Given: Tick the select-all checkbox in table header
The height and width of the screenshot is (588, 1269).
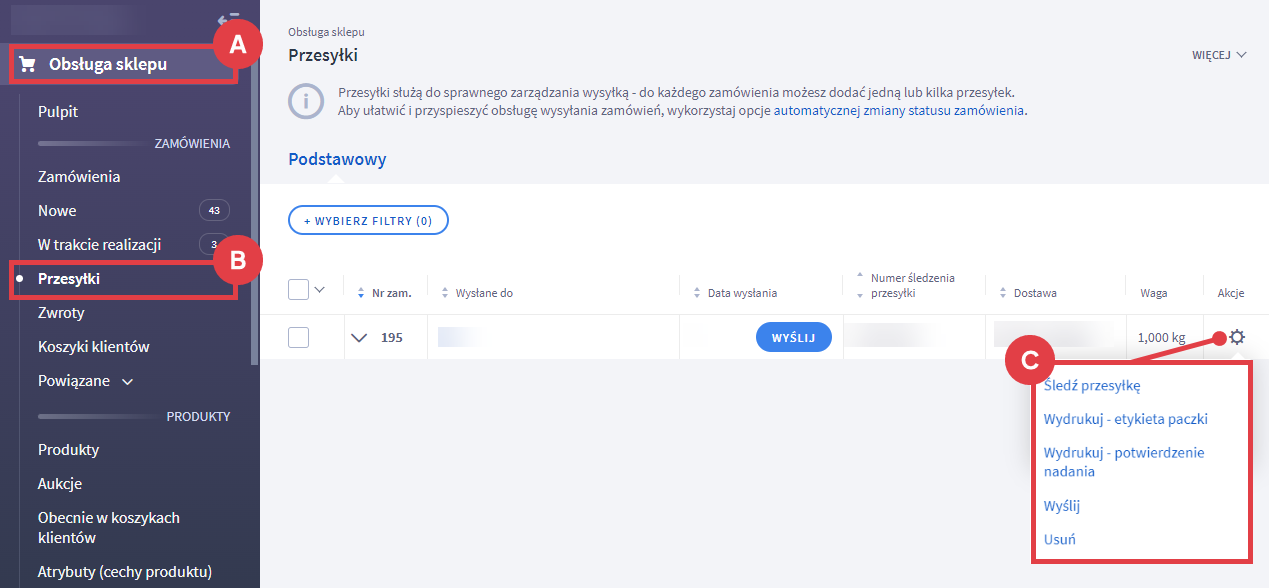Looking at the screenshot, I should tap(298, 289).
